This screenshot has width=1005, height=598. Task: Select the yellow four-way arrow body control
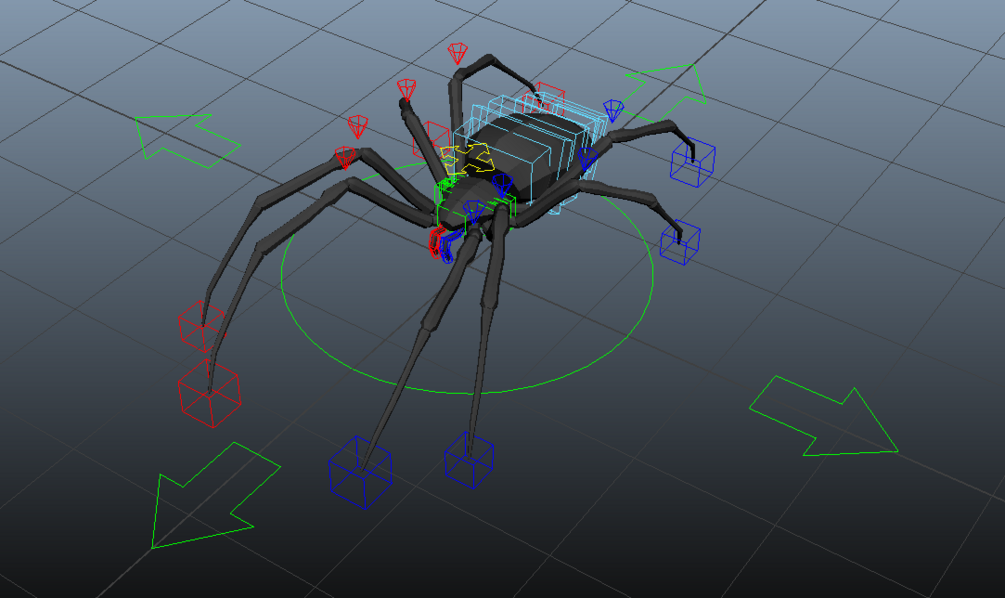(467, 158)
